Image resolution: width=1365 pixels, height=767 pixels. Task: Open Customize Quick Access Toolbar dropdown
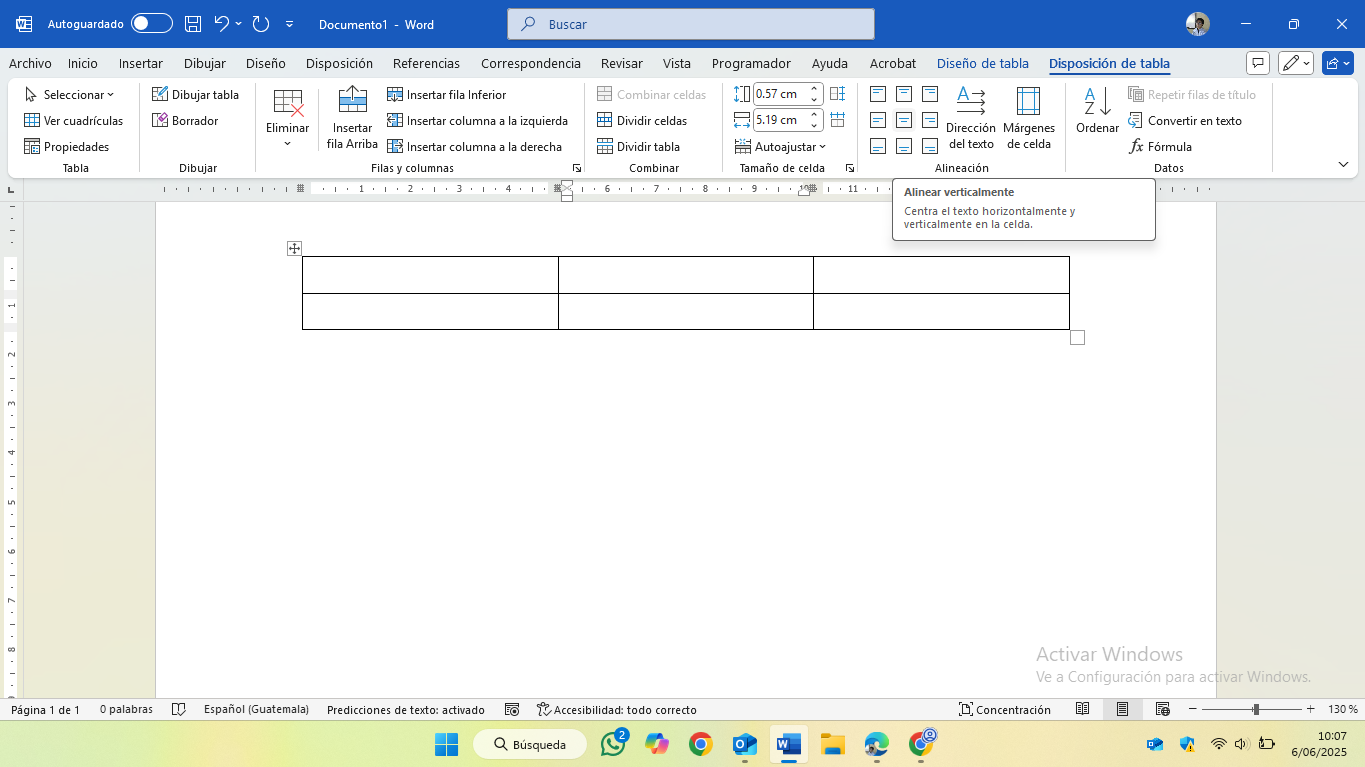290,24
